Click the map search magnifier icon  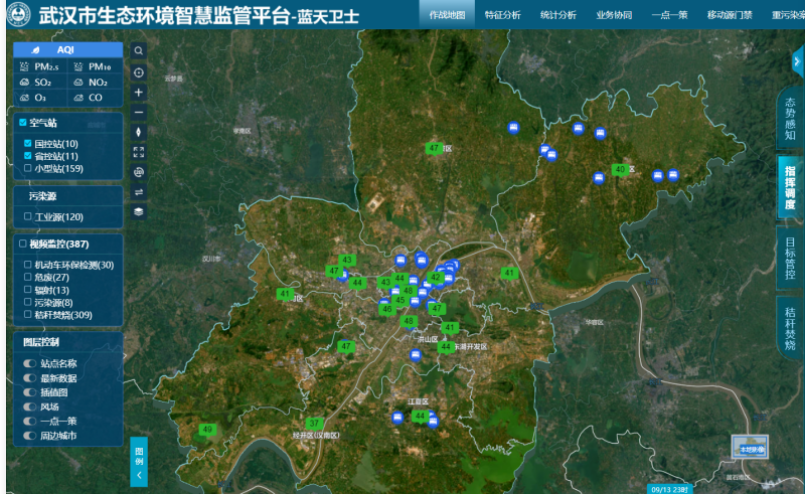click(x=138, y=50)
